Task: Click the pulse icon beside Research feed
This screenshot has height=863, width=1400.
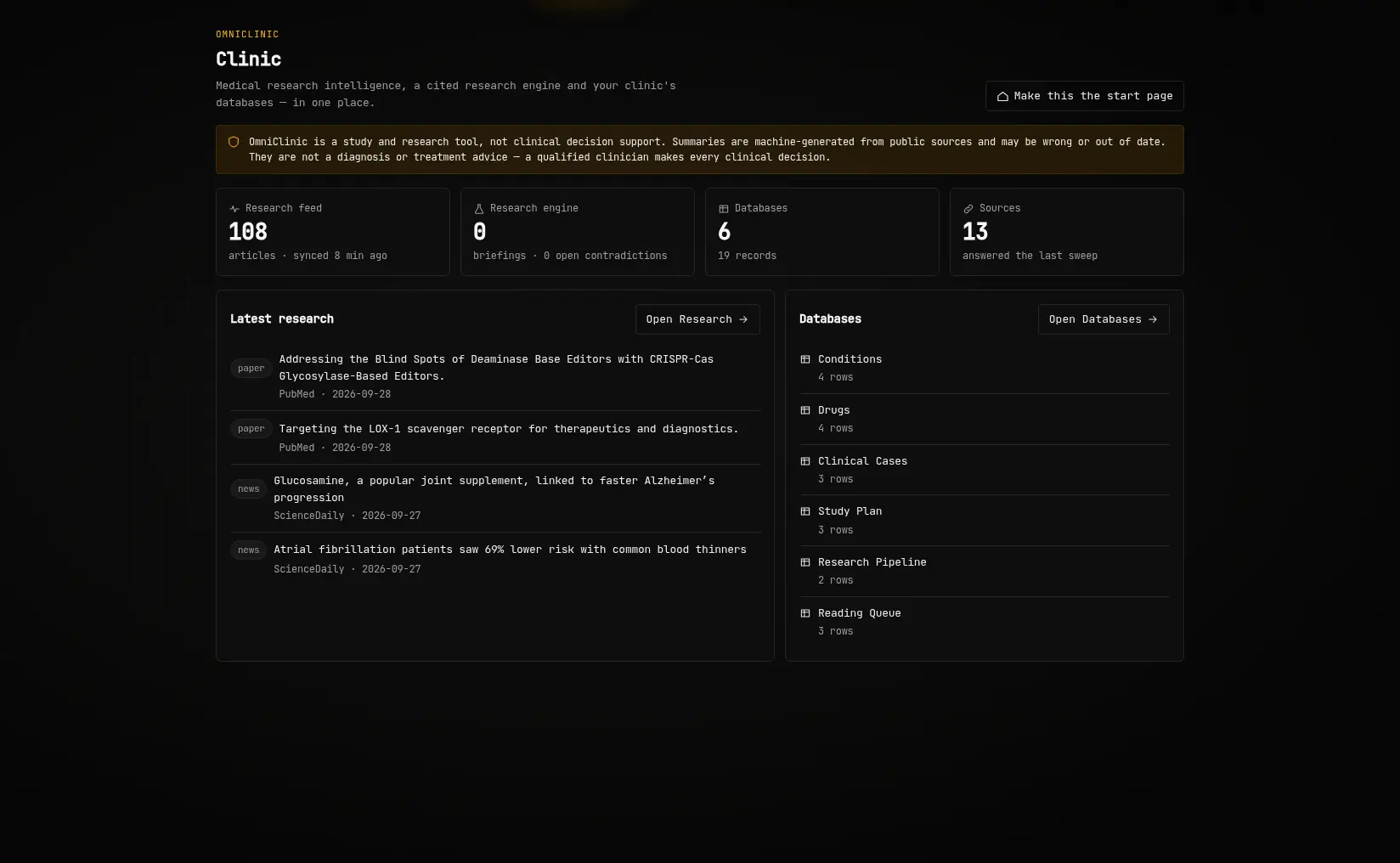Action: point(234,209)
